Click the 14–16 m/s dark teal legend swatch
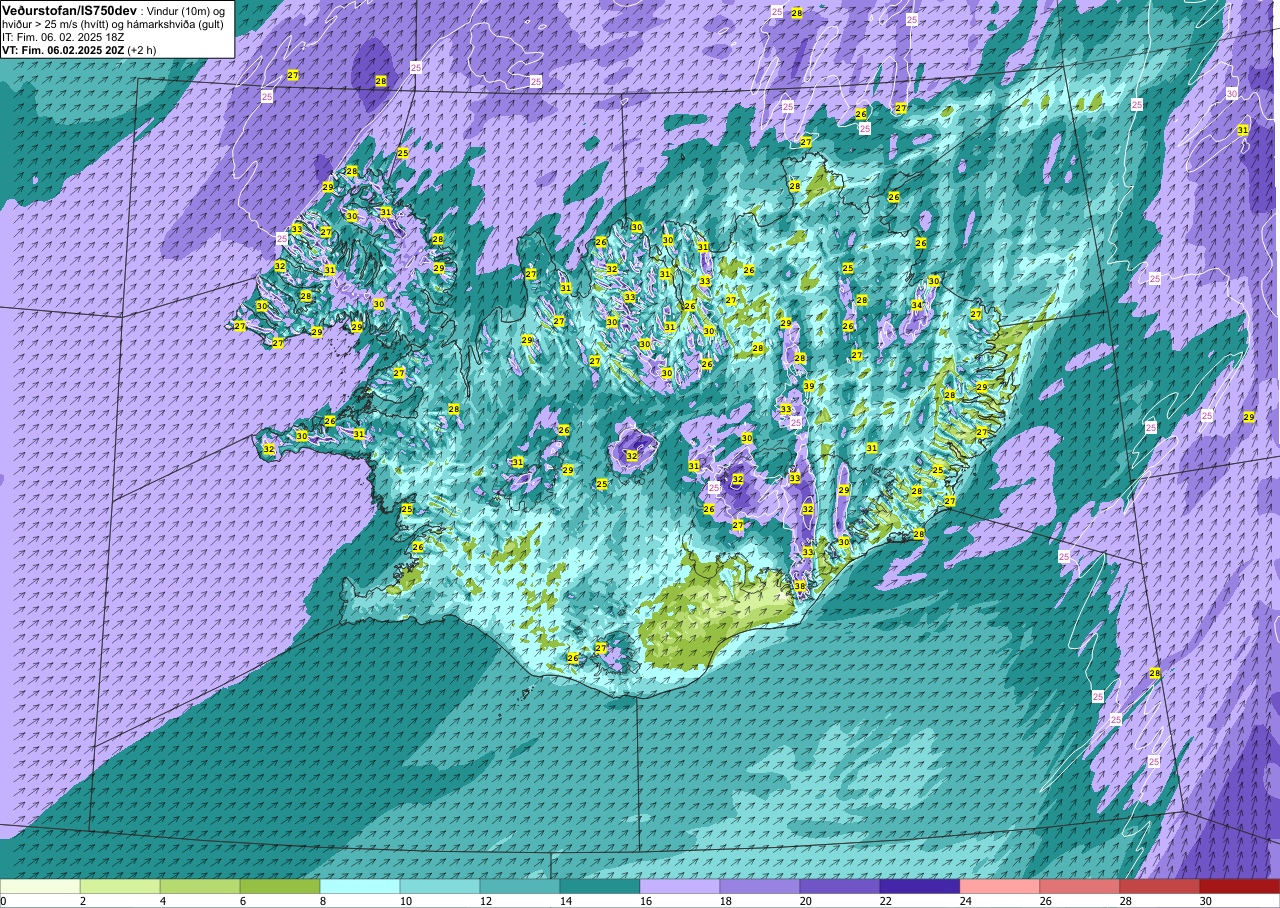1280x908 pixels. point(600,886)
